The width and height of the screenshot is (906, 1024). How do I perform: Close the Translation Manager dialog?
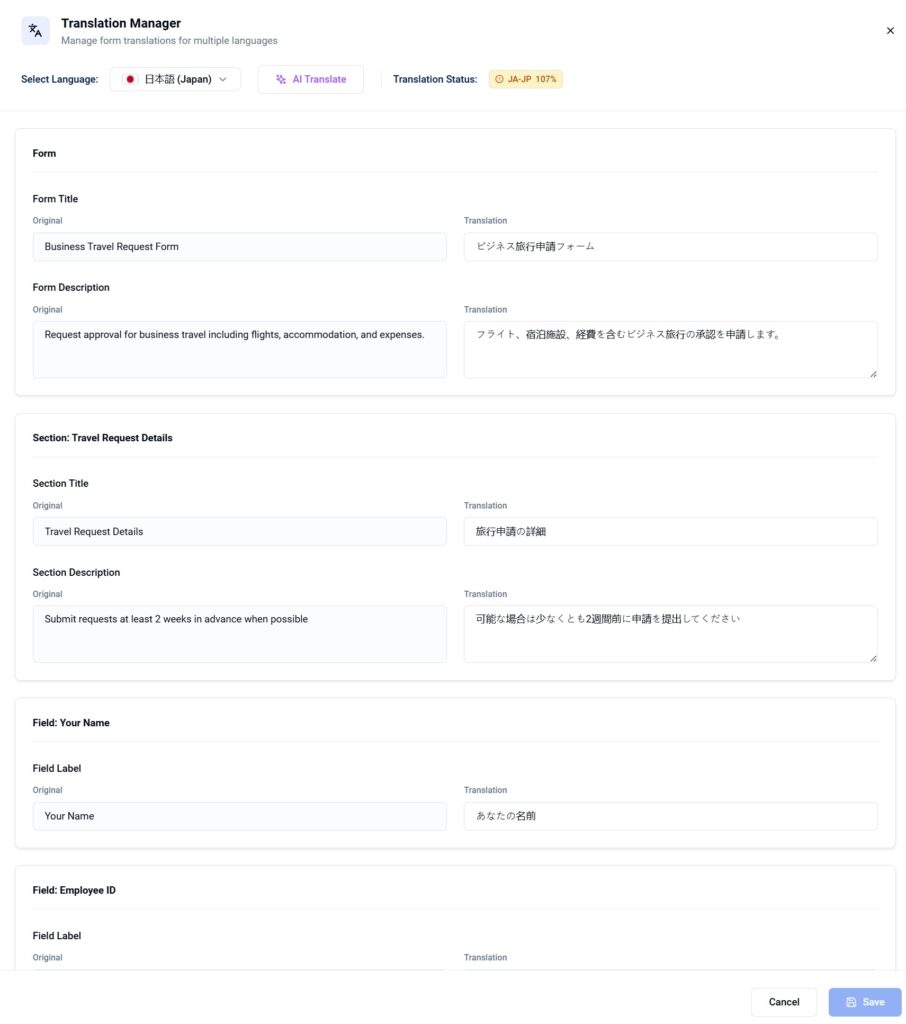(890, 31)
